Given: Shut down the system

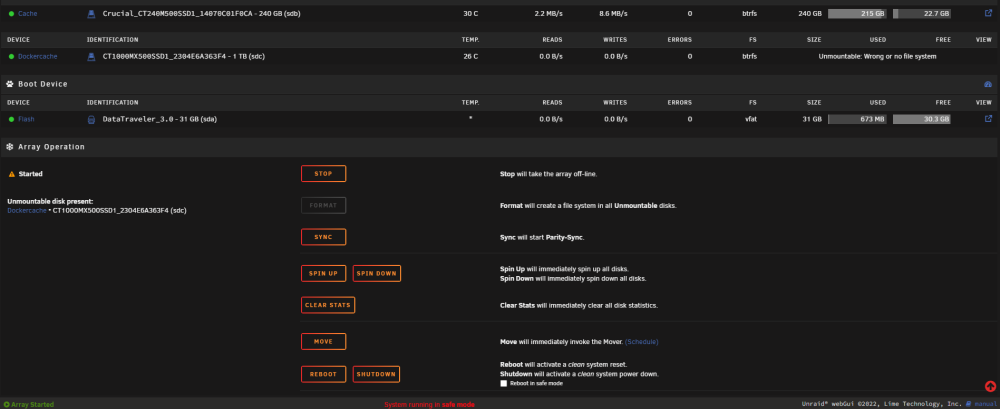Looking at the screenshot, I should coord(376,374).
